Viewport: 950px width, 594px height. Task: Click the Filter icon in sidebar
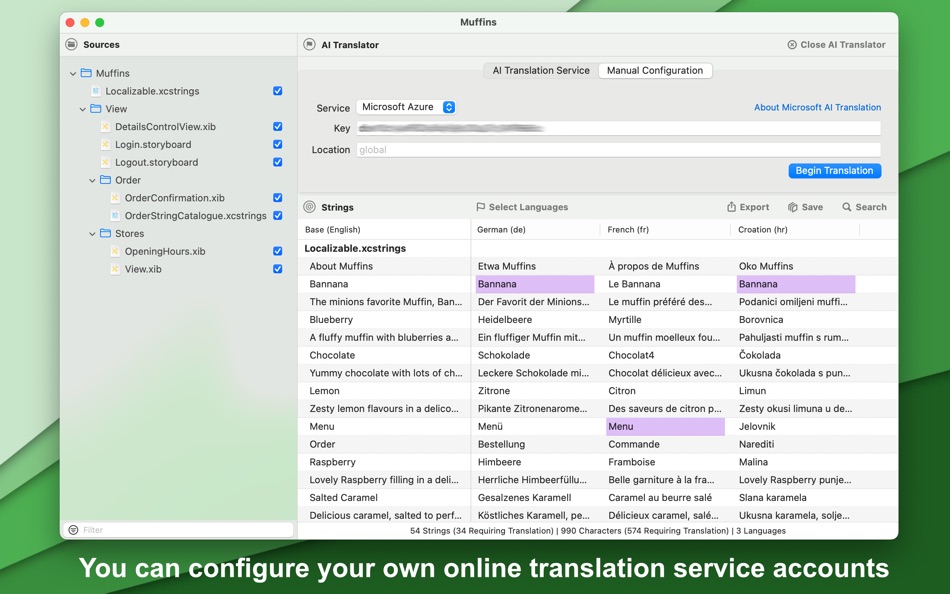click(x=73, y=530)
